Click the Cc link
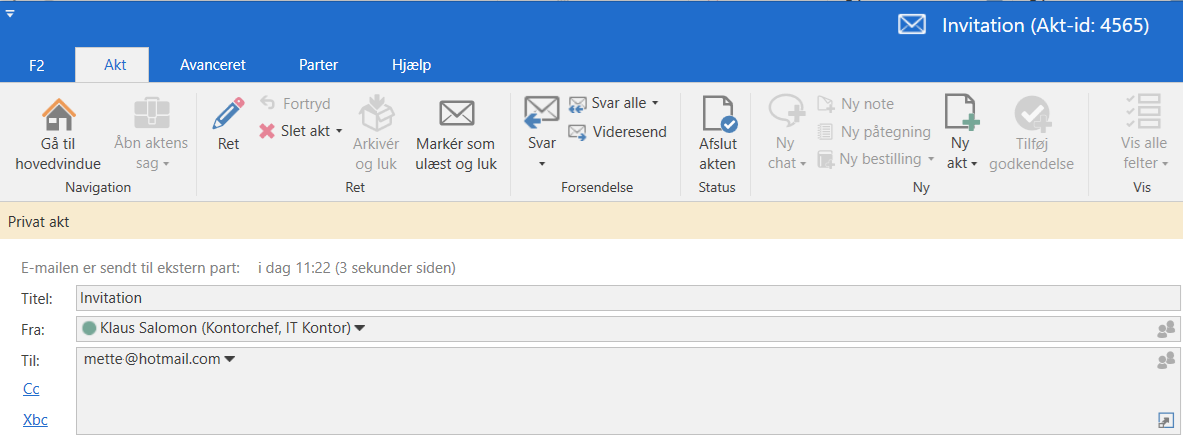The image size is (1183, 435). coord(31,389)
